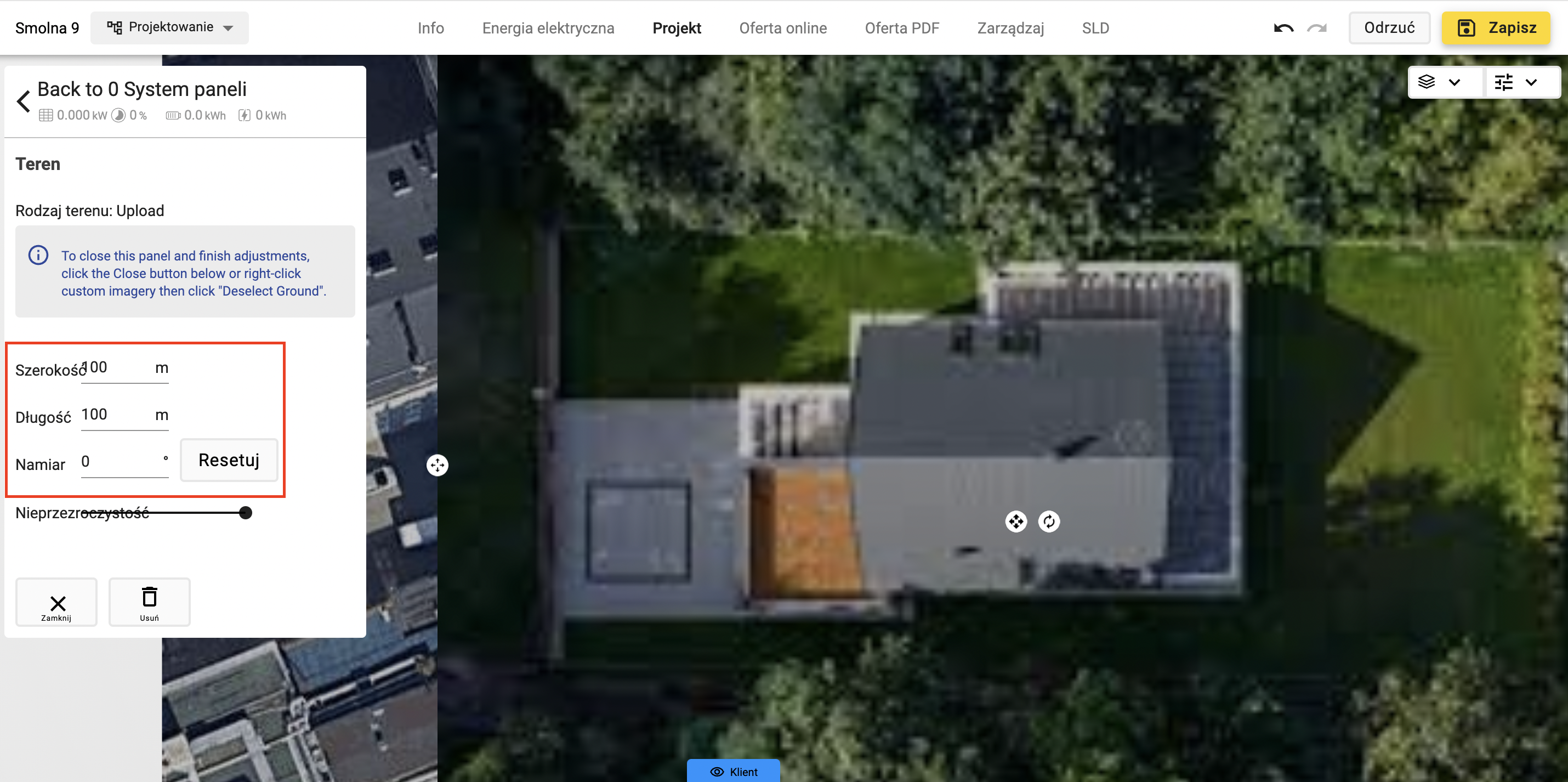Viewport: 1568px width, 782px height.
Task: Open the Oferta PDF tab
Action: (901, 28)
